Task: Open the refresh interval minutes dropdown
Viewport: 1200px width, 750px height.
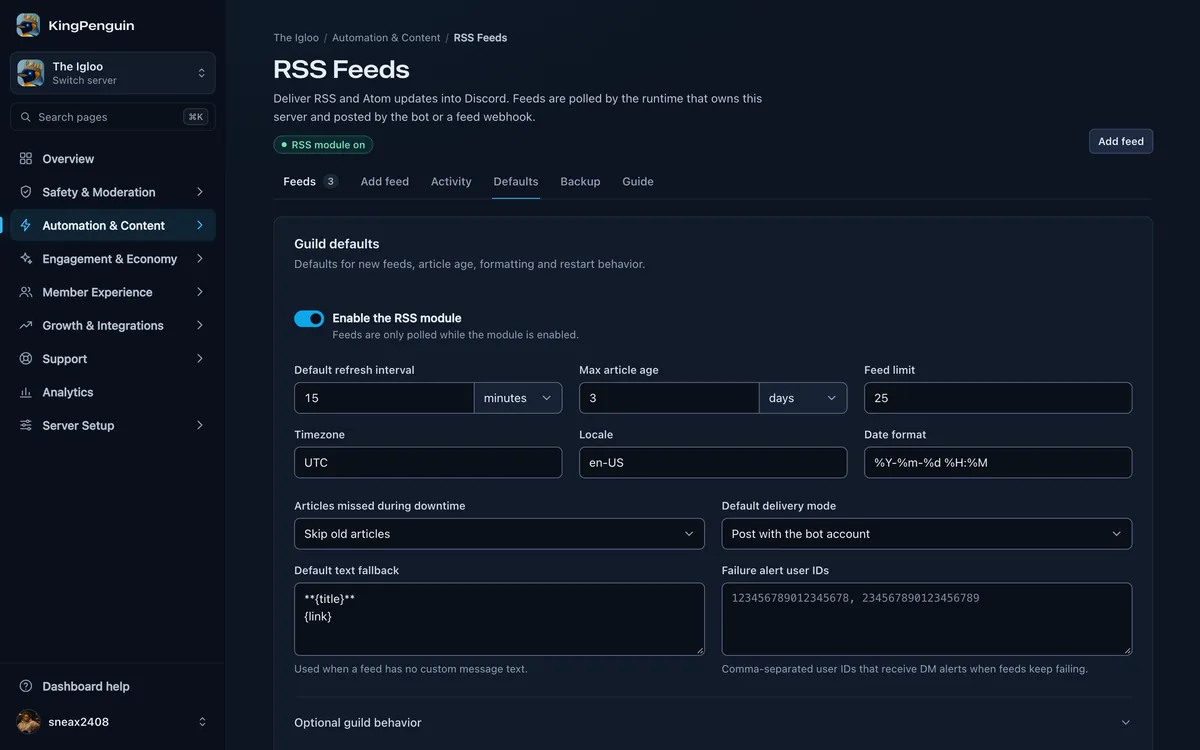Action: click(x=518, y=398)
